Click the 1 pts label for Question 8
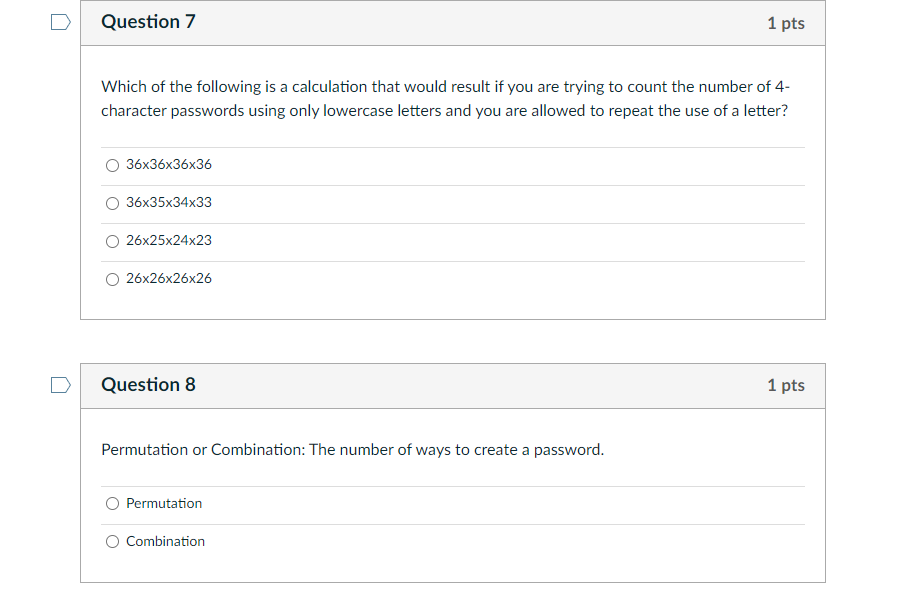Viewport: 917px width, 615px height. pos(786,385)
